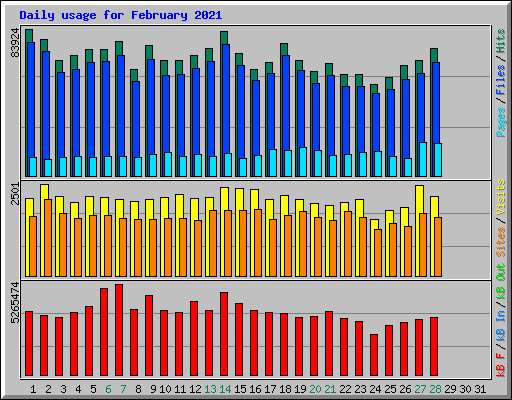The height and width of the screenshot is (400, 512).
Task: Click green day label 21 on the x-axis
Action: coord(330,389)
